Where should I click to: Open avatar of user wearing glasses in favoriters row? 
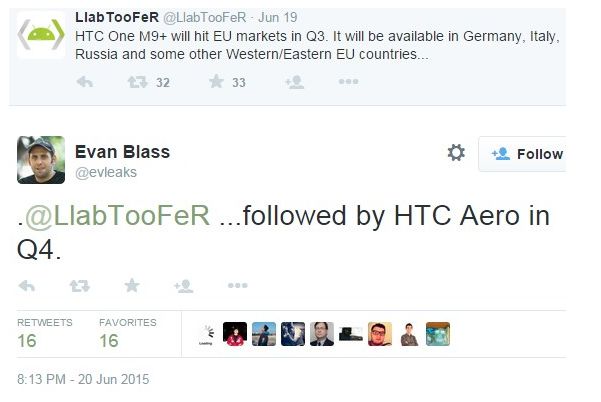[380, 334]
